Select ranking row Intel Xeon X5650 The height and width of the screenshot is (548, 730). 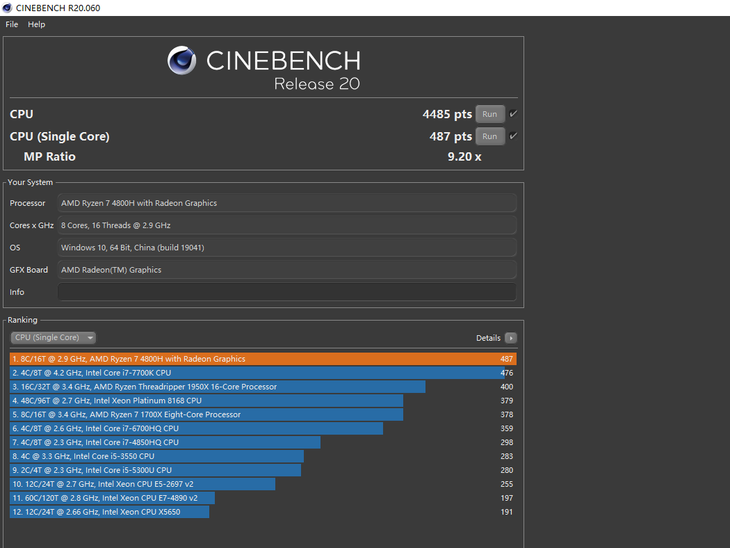[x=263, y=512]
